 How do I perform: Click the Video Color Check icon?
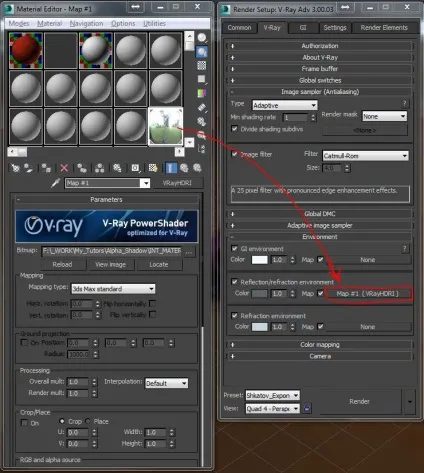[x=202, y=93]
